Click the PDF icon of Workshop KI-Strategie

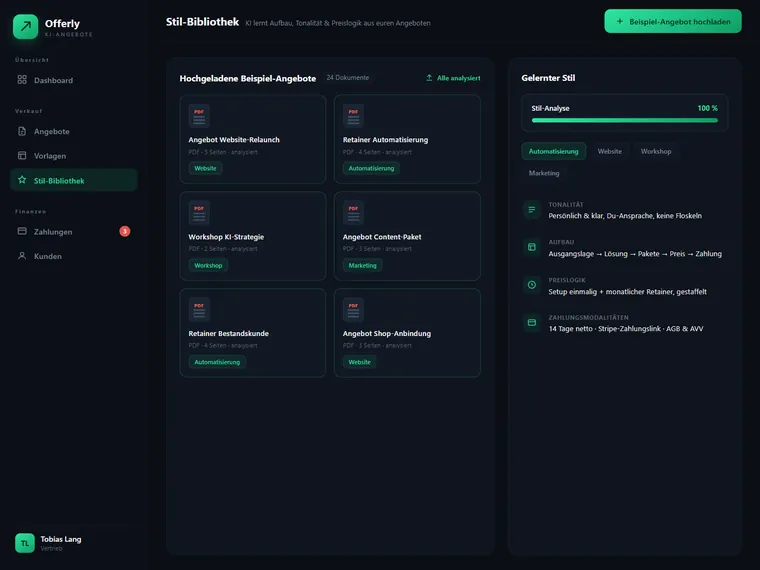199,213
